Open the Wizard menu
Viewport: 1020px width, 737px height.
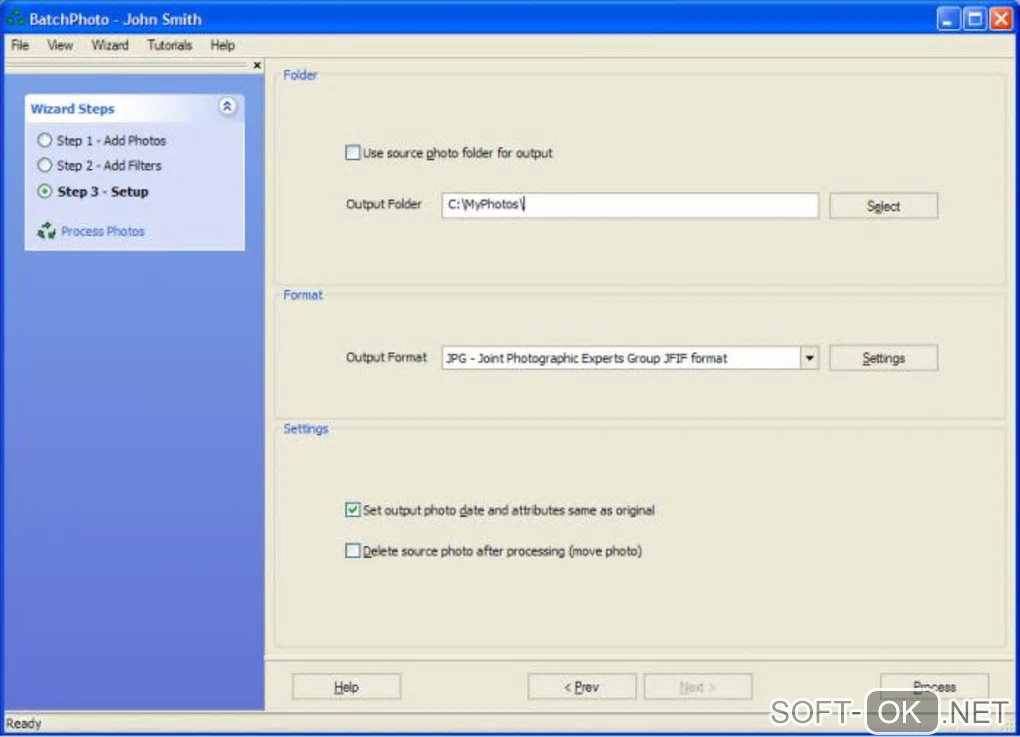point(110,45)
